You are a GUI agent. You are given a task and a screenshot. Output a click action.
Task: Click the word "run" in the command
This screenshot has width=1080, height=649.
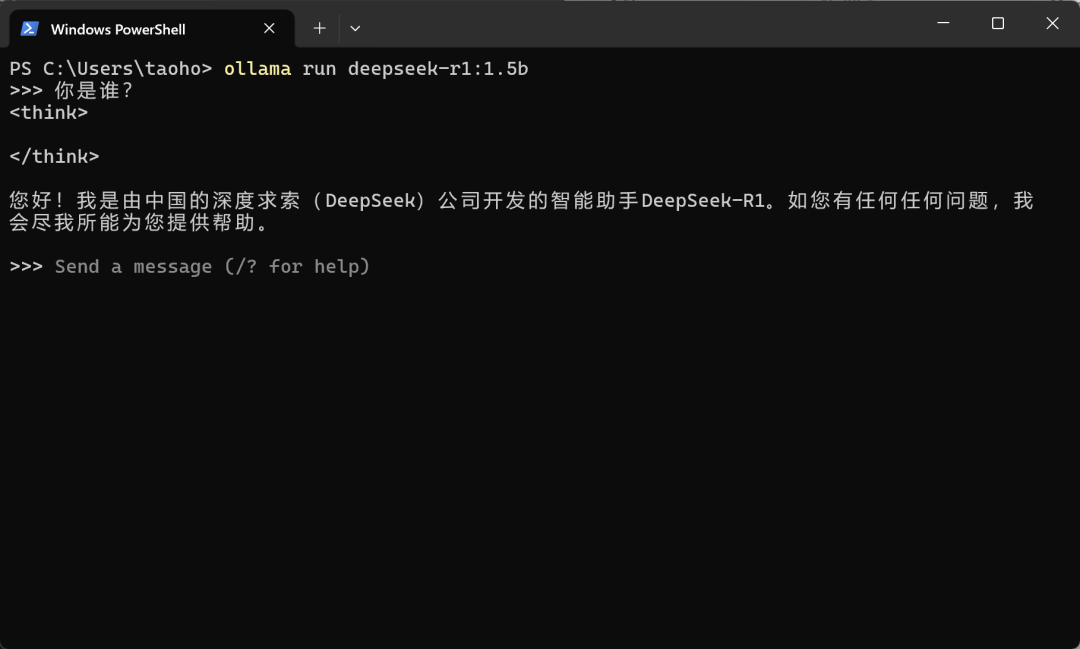click(x=319, y=69)
